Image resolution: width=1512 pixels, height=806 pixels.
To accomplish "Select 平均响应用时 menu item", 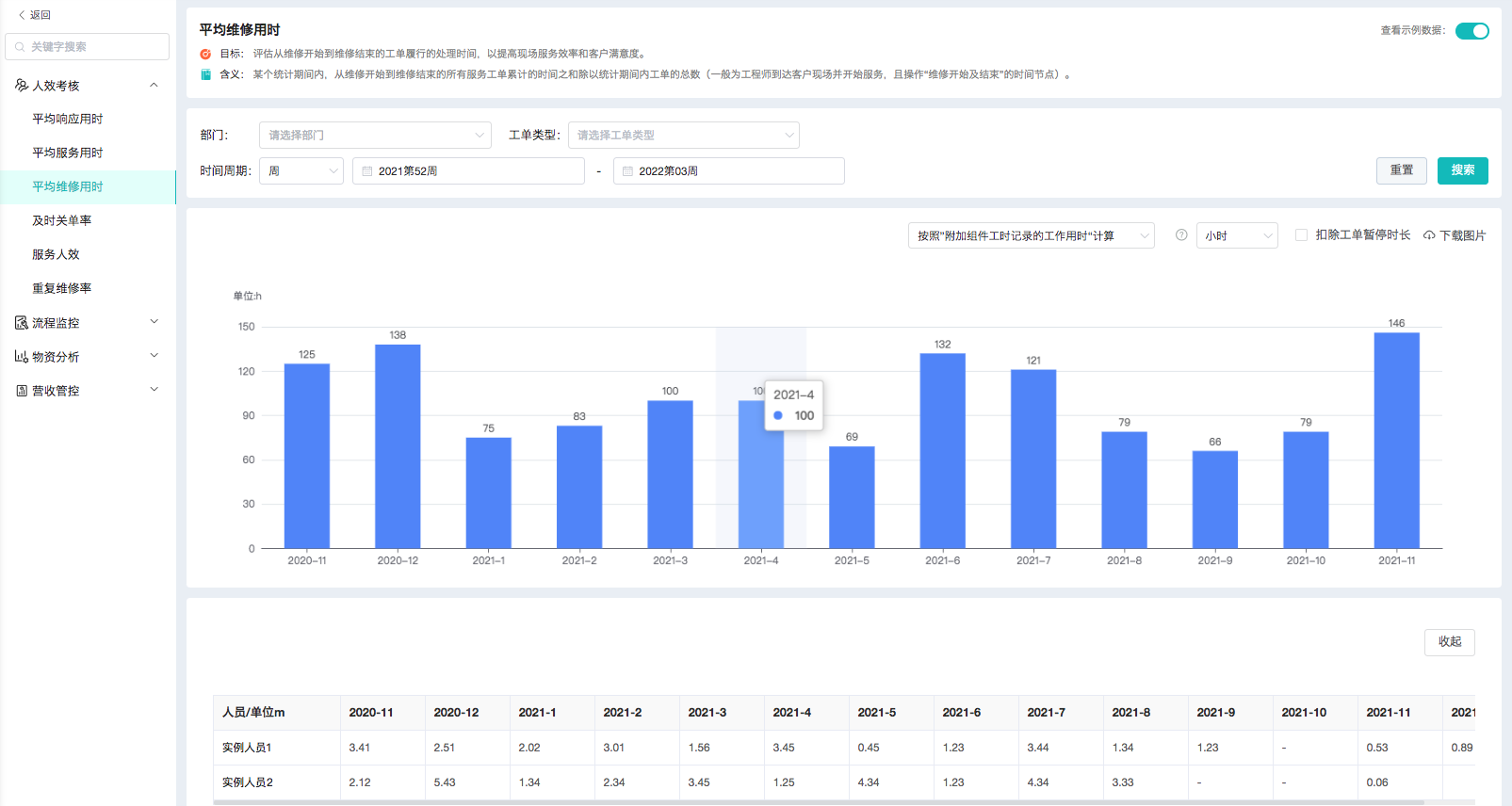I will (88, 119).
